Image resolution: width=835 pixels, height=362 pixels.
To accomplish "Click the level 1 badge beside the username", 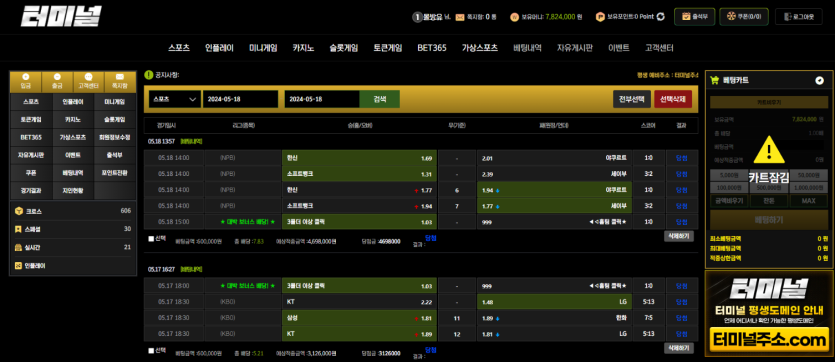I will point(417,17).
